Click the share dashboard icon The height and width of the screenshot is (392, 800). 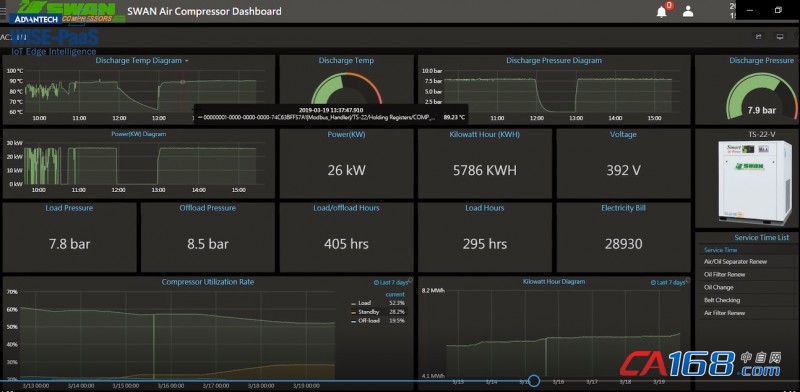(x=759, y=36)
